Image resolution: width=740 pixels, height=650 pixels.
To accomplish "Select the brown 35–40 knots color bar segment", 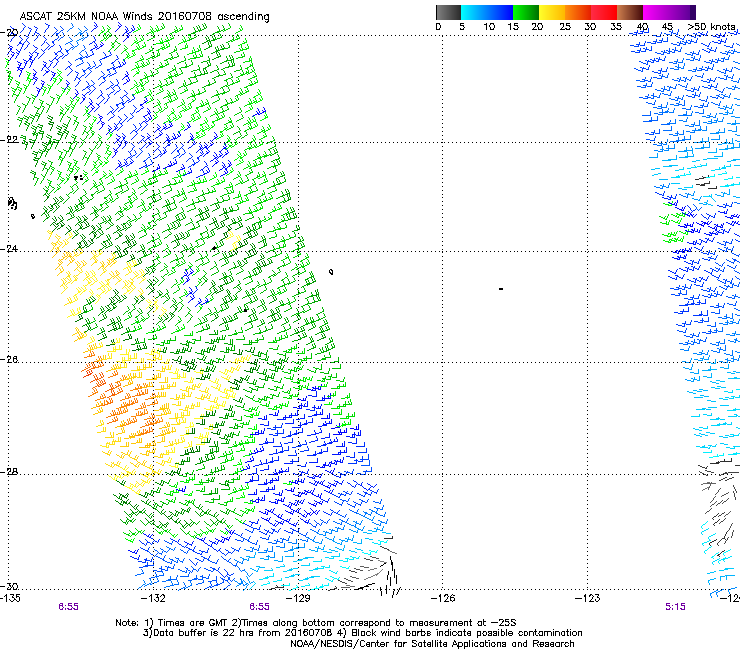I will (x=630, y=12).
